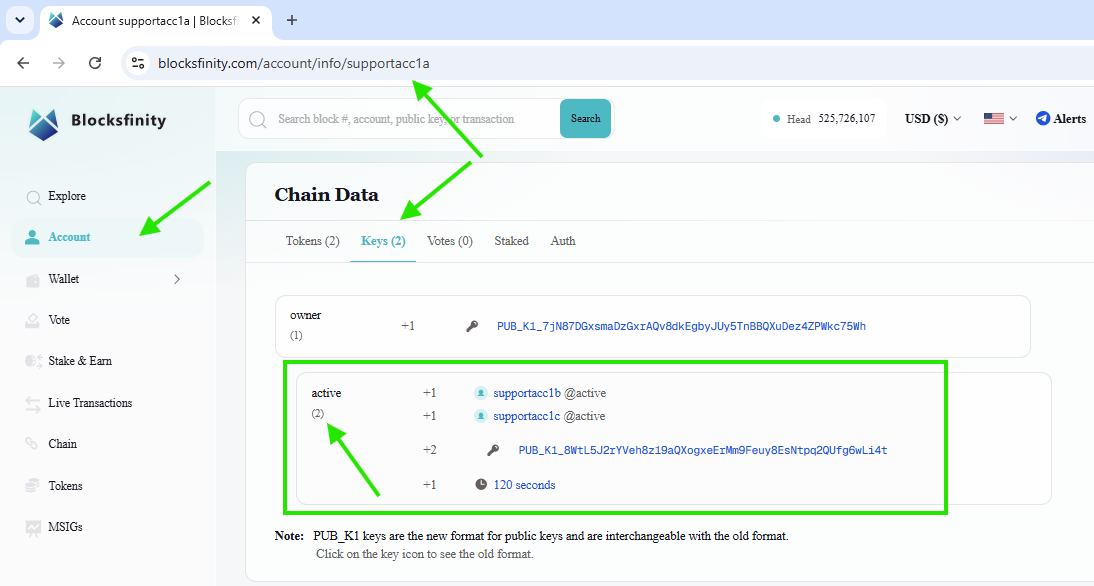Click the Explore magnifier sidebar icon
Image resolution: width=1094 pixels, height=586 pixels.
pos(33,197)
